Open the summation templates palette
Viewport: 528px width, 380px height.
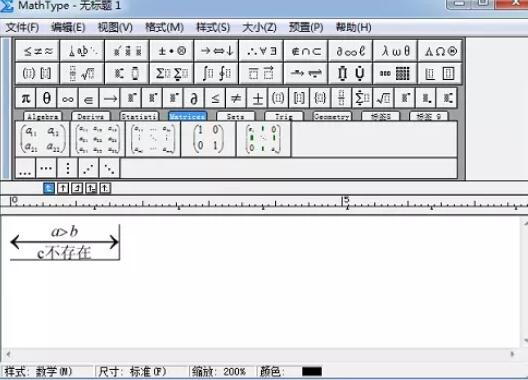[x=172, y=73]
